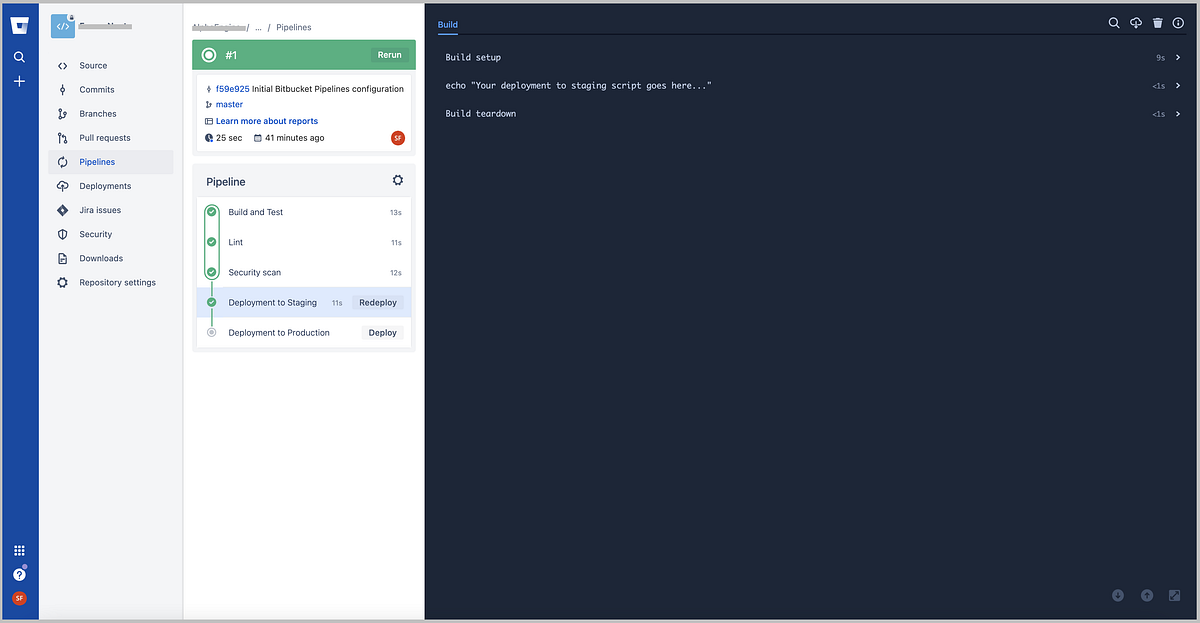
Task: Open the Pull requests list
Action: click(103, 137)
